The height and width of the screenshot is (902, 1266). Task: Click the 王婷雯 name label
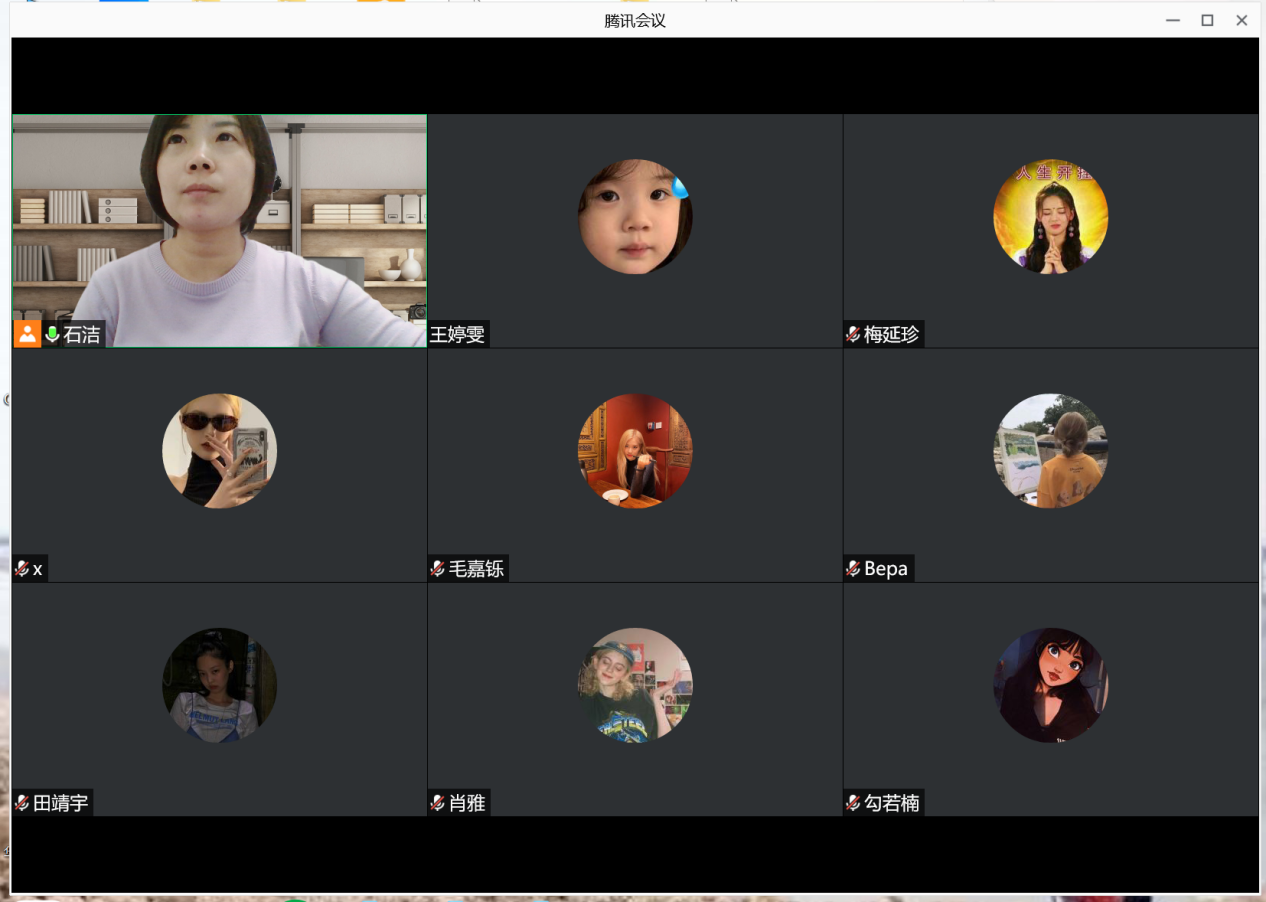coord(458,335)
